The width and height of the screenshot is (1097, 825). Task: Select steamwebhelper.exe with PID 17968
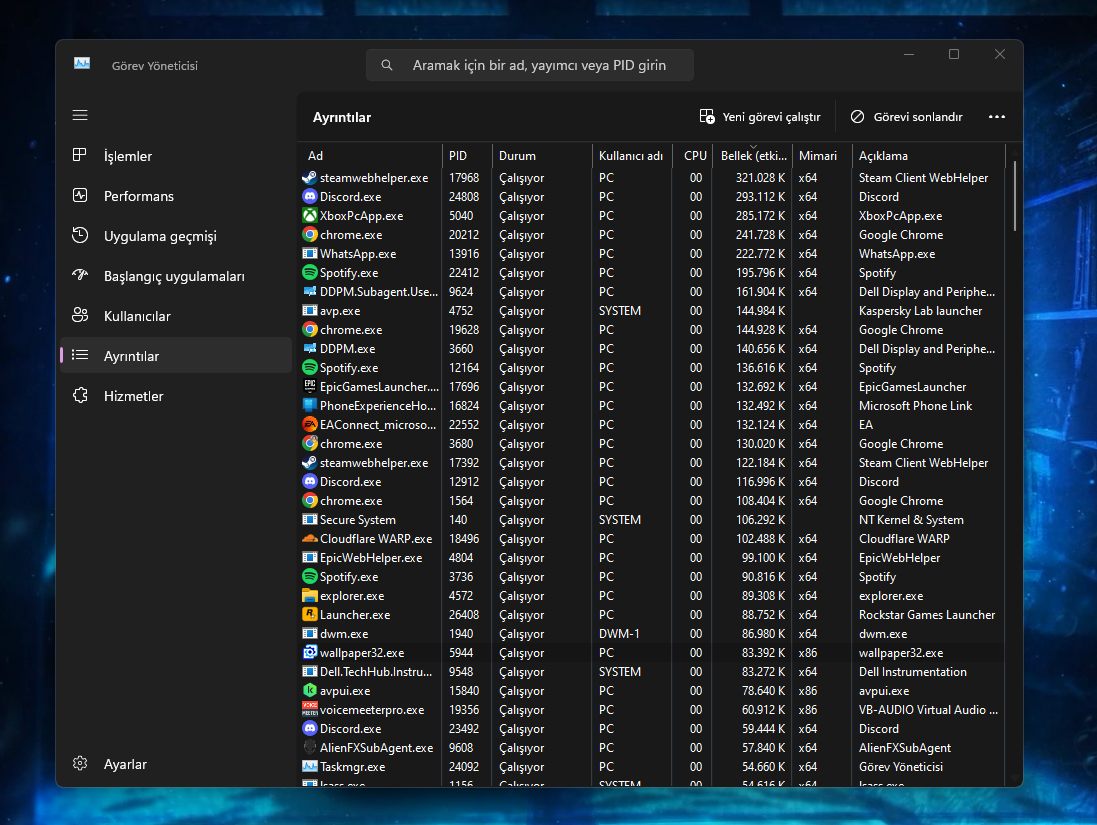pyautogui.click(x=373, y=178)
